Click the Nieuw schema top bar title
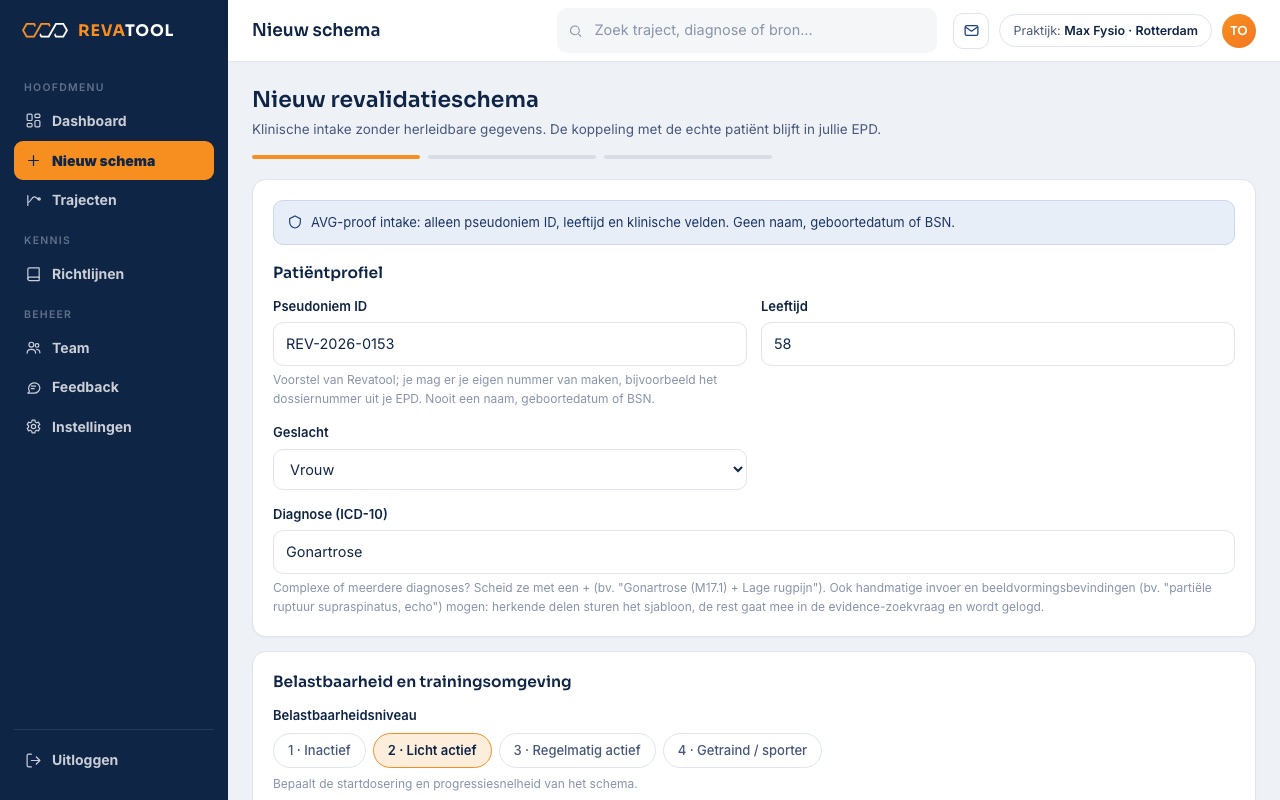 point(316,30)
